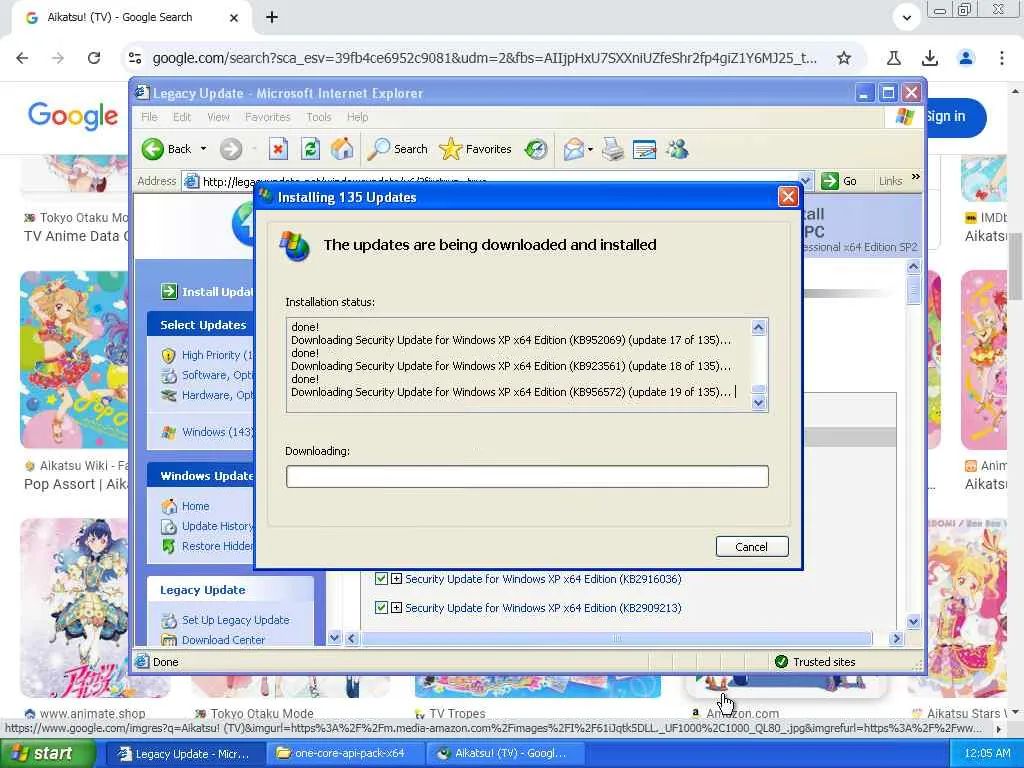Click the Downloading progress bar

coord(527,477)
